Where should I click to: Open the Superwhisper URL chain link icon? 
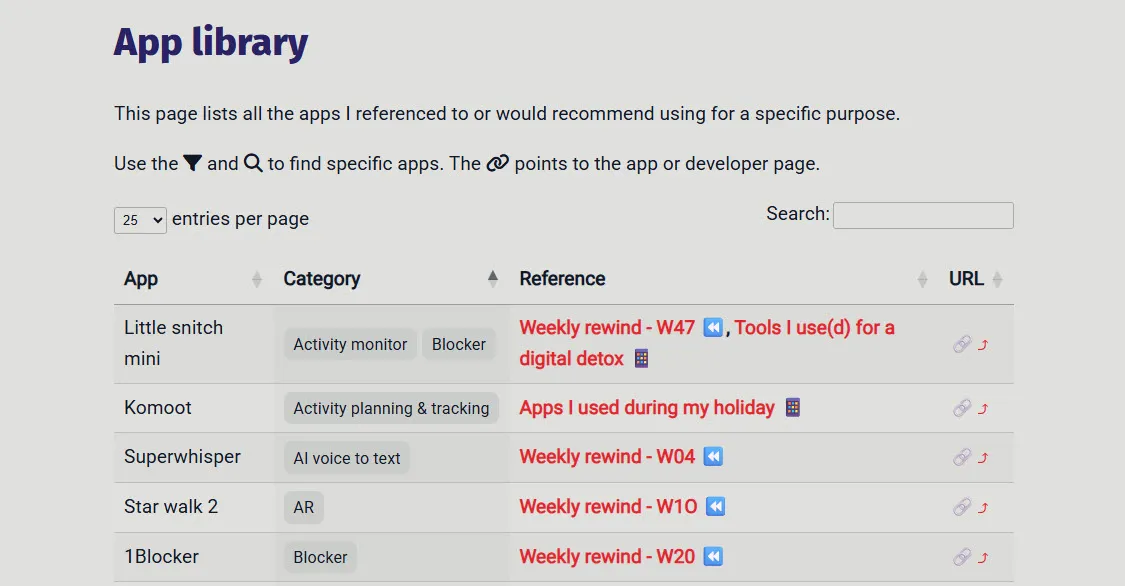[962, 457]
